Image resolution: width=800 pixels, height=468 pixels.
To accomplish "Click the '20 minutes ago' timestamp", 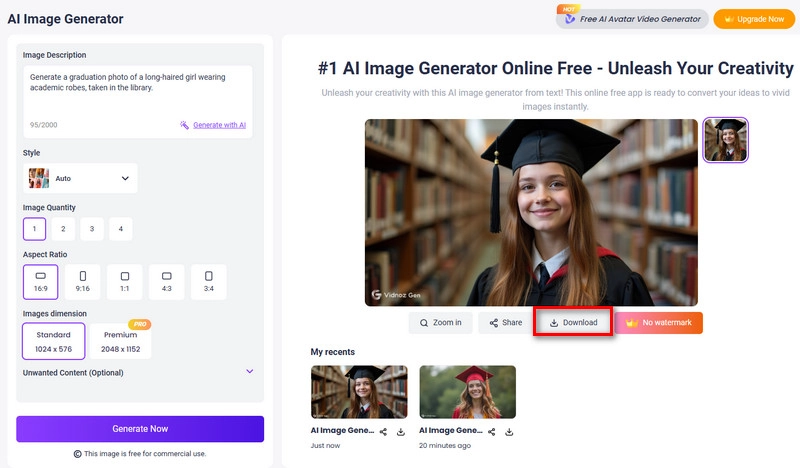I will (445, 446).
